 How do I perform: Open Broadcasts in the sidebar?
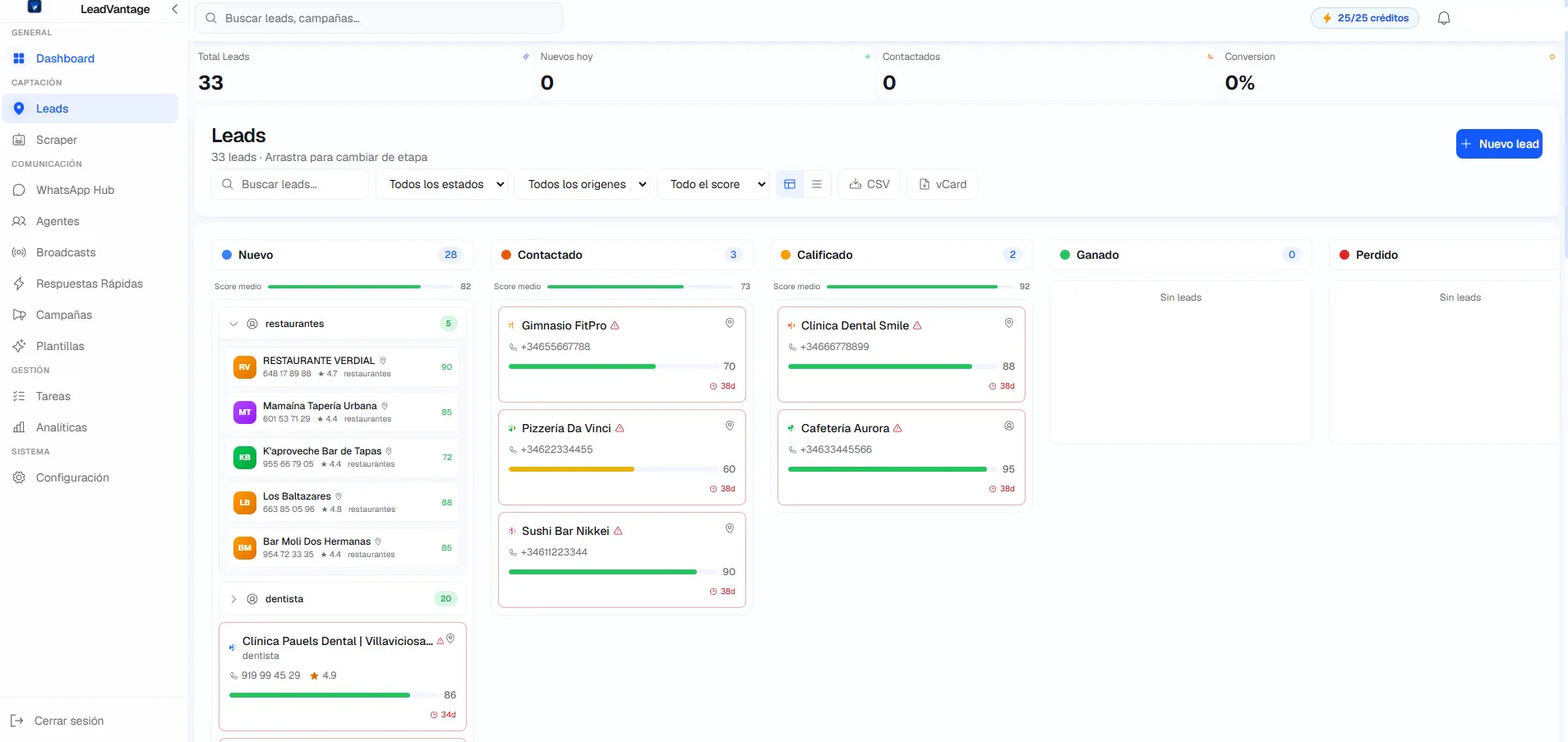[90, 252]
